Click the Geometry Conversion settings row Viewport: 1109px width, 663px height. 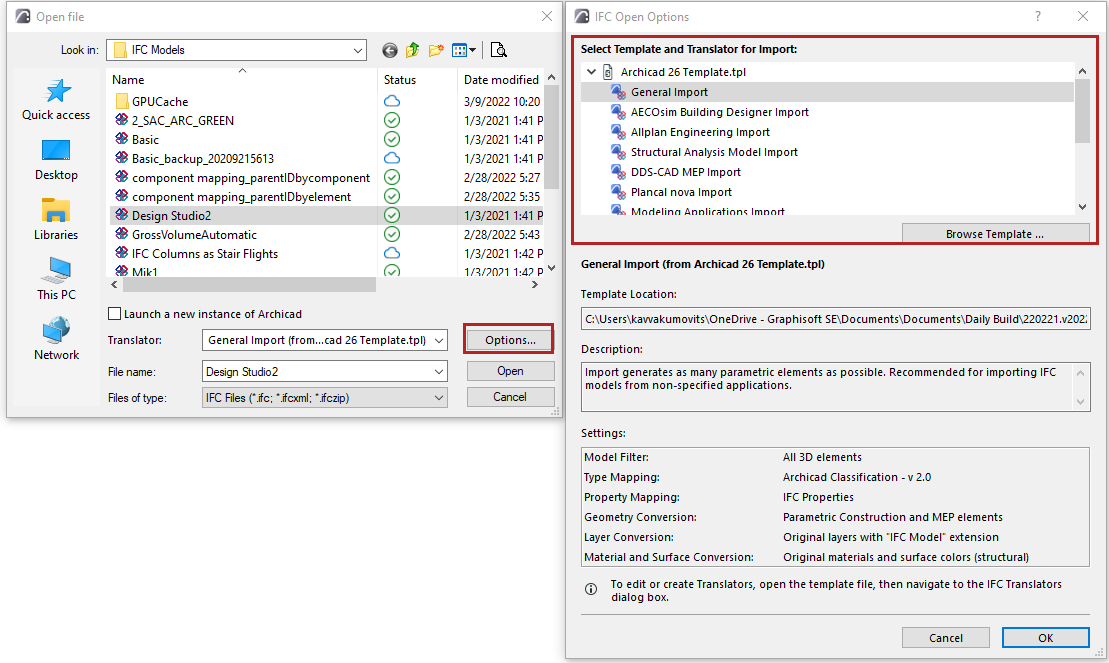835,517
